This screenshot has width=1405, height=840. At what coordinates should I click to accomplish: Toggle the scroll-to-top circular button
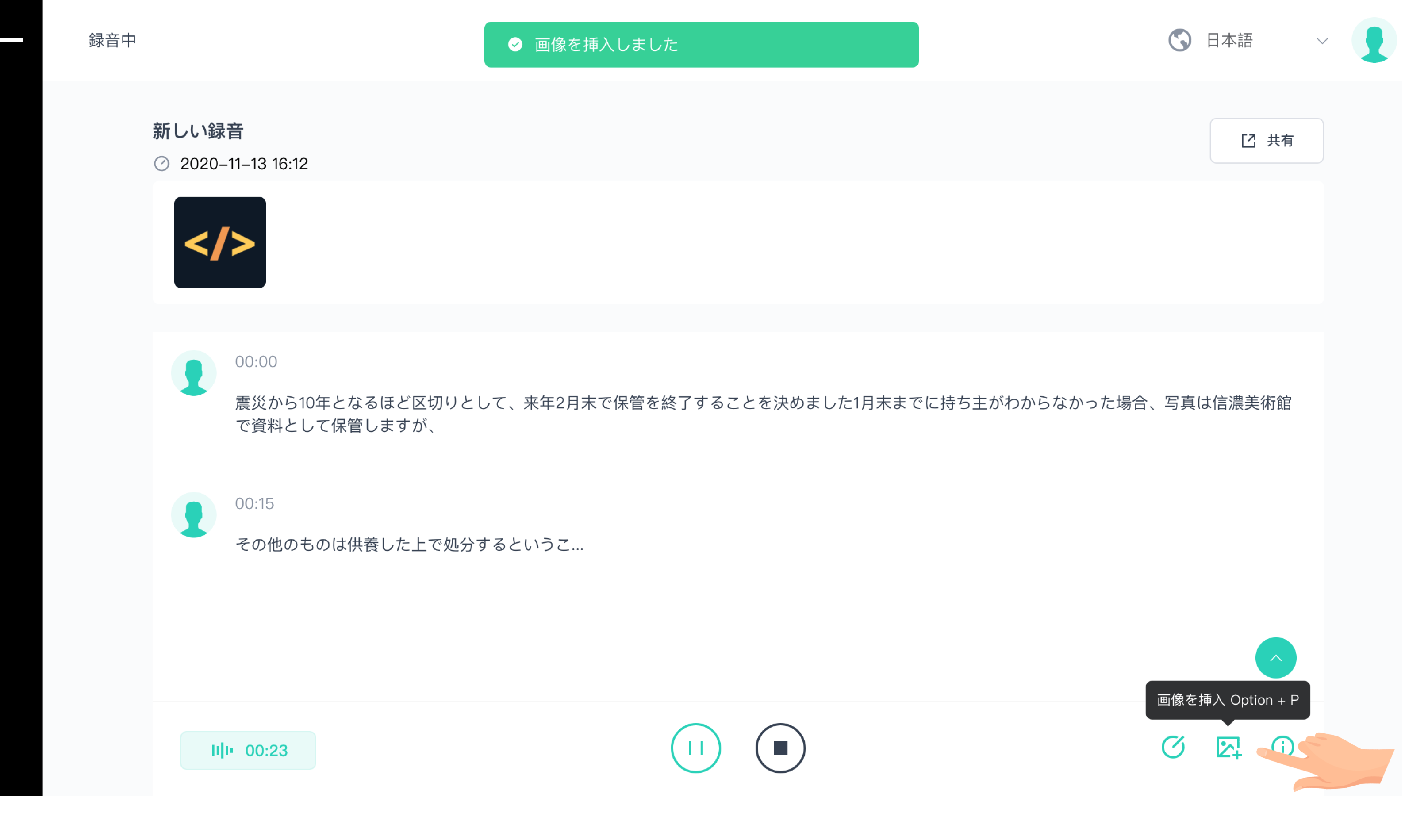[1276, 658]
